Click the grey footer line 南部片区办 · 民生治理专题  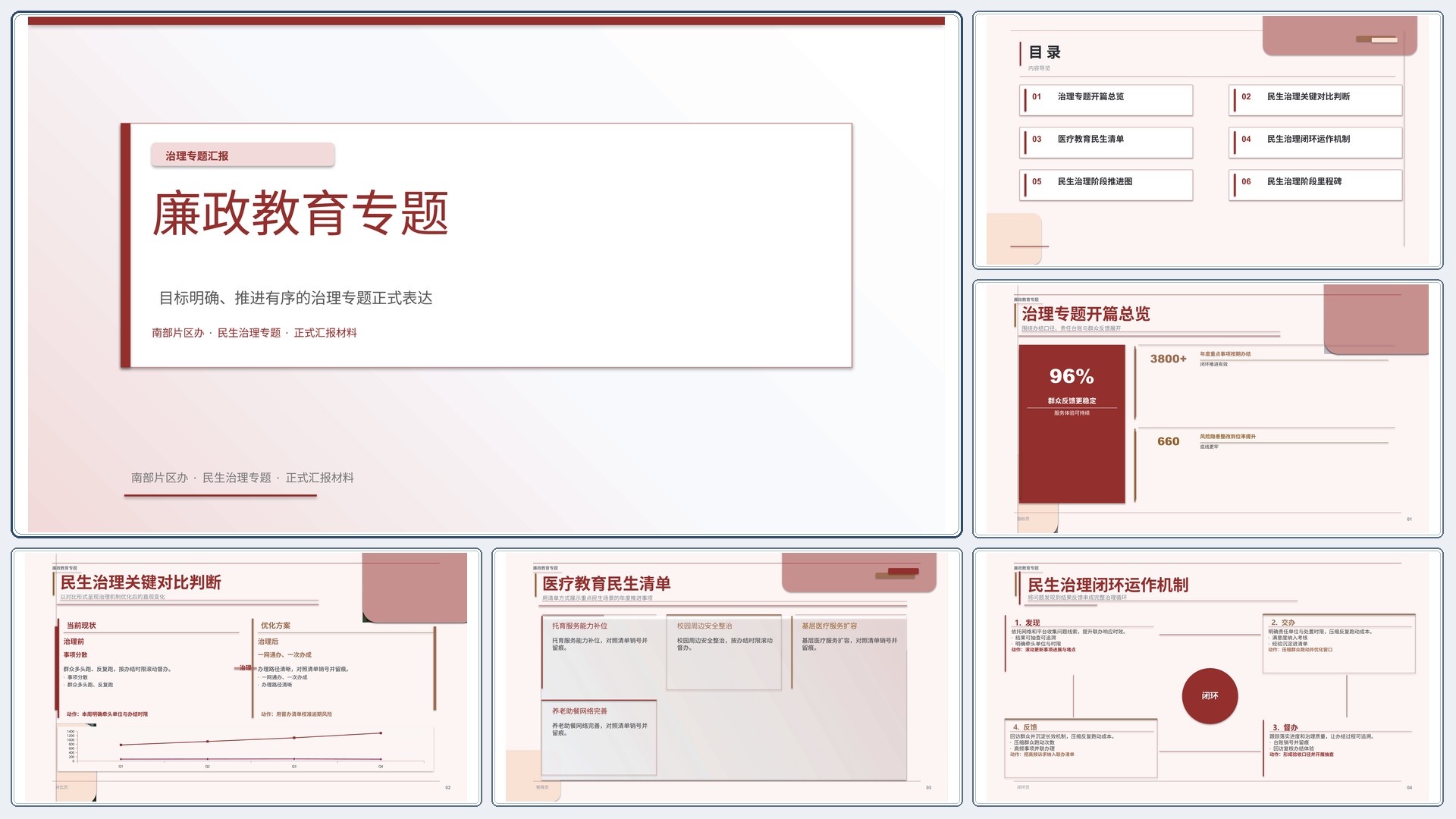(x=243, y=478)
